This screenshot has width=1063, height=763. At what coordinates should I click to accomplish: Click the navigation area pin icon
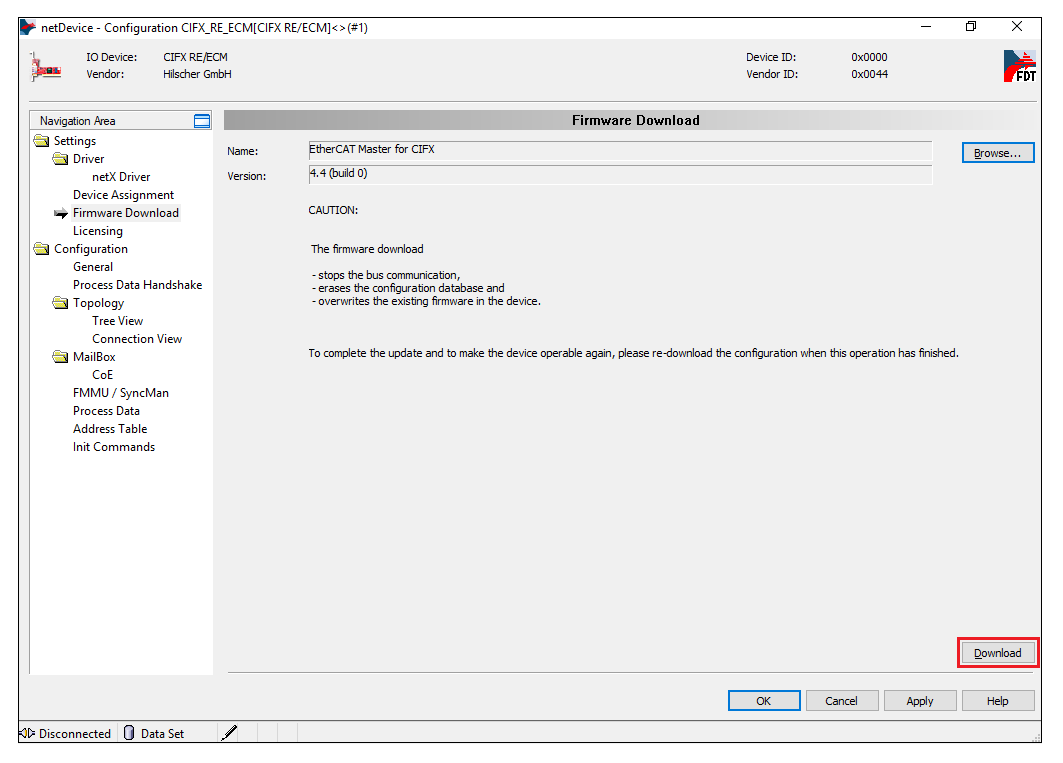point(202,121)
